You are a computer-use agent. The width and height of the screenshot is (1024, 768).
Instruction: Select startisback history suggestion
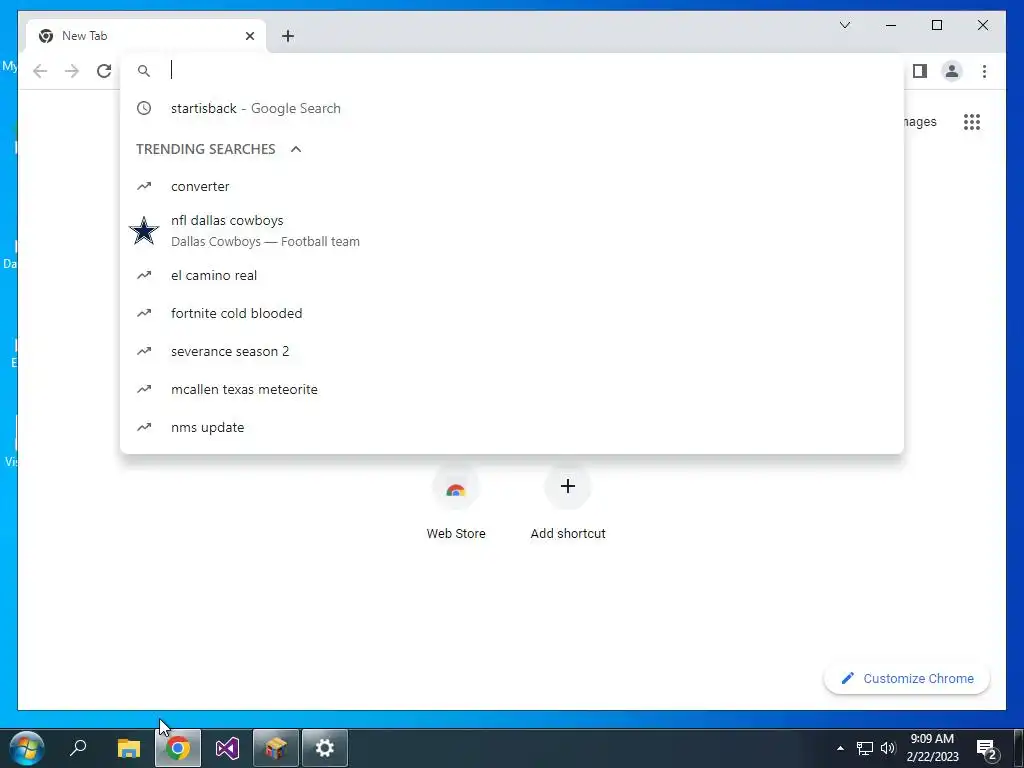(x=512, y=108)
